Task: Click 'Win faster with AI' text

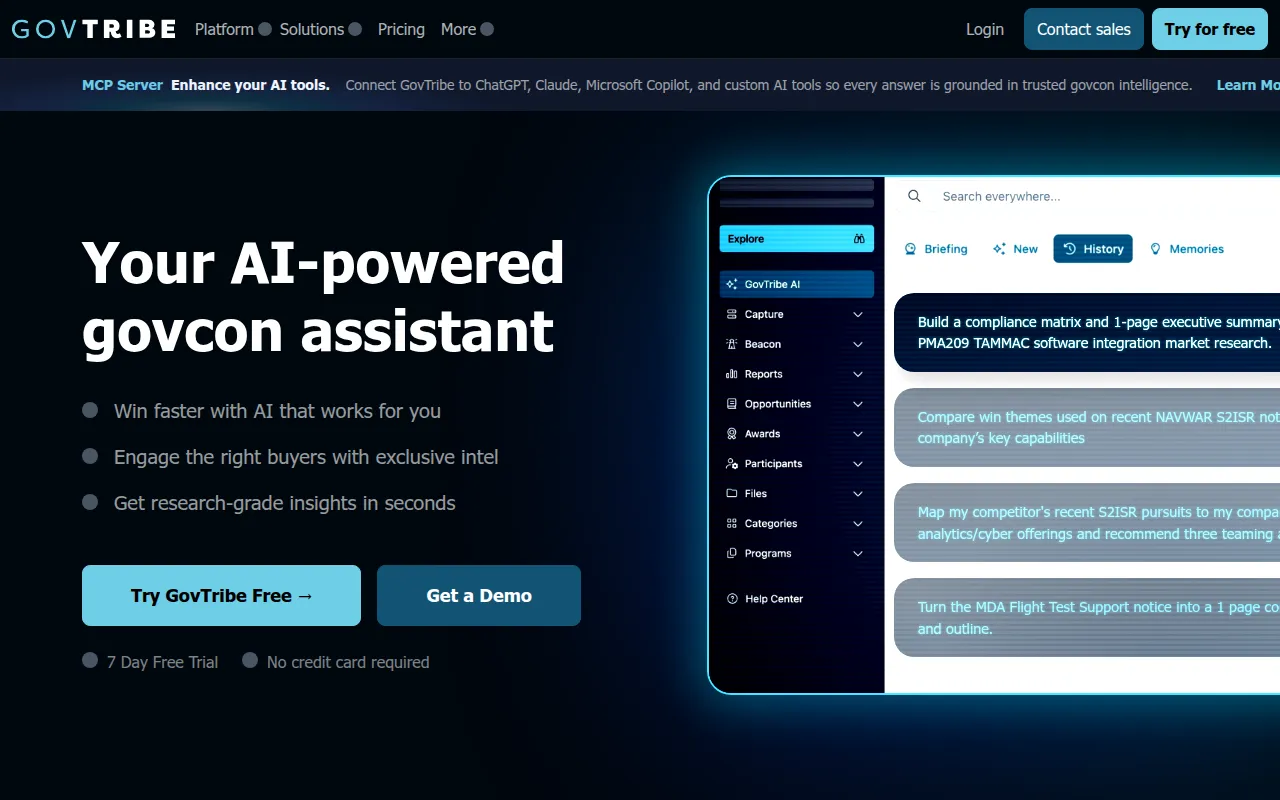Action: (x=277, y=411)
